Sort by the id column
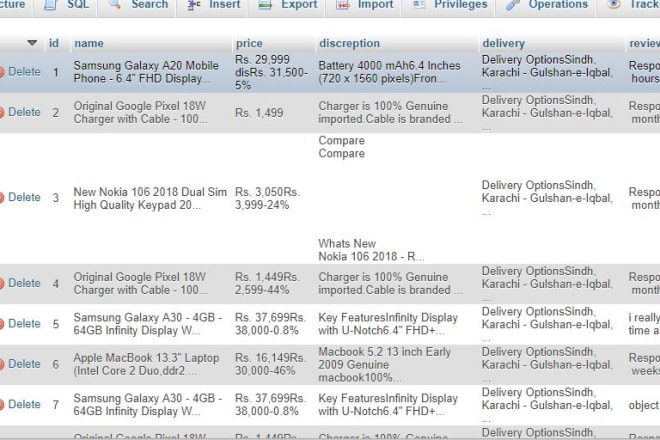This screenshot has height=440, width=660. pos(54,43)
